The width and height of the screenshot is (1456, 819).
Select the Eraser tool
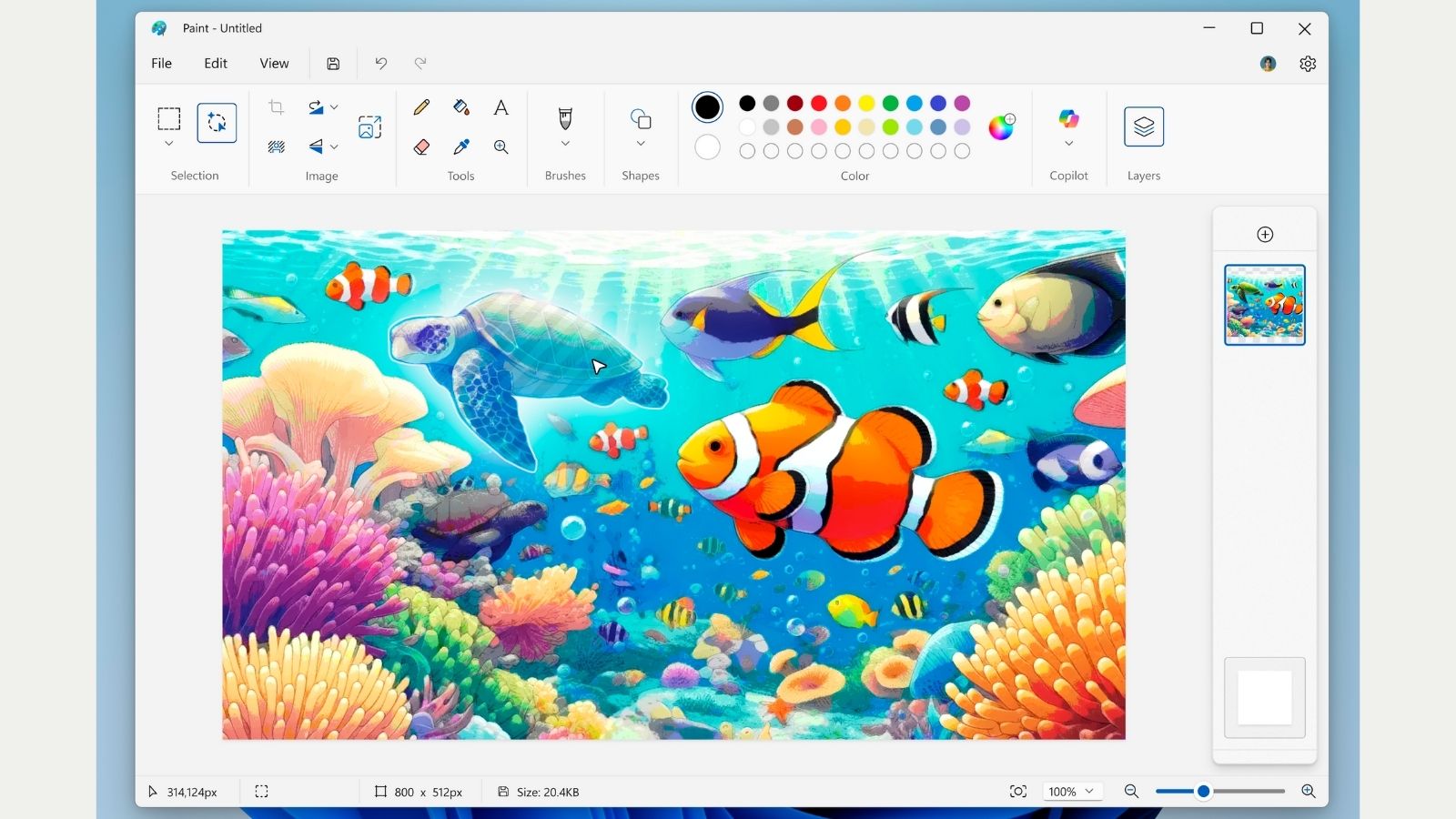(421, 147)
